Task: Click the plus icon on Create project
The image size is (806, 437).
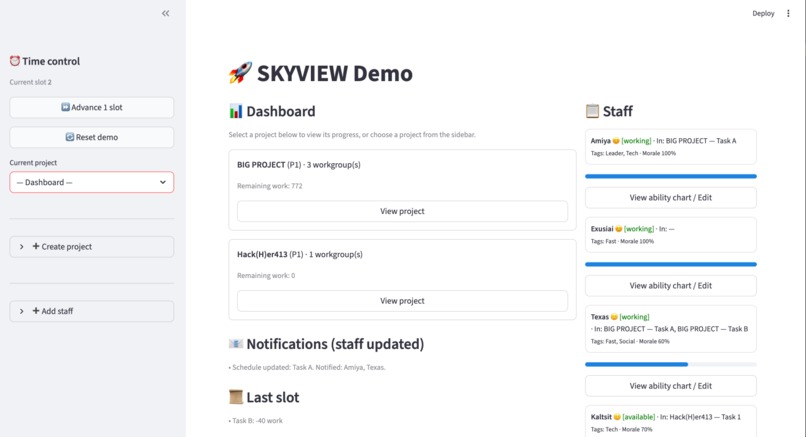Action: (x=36, y=246)
